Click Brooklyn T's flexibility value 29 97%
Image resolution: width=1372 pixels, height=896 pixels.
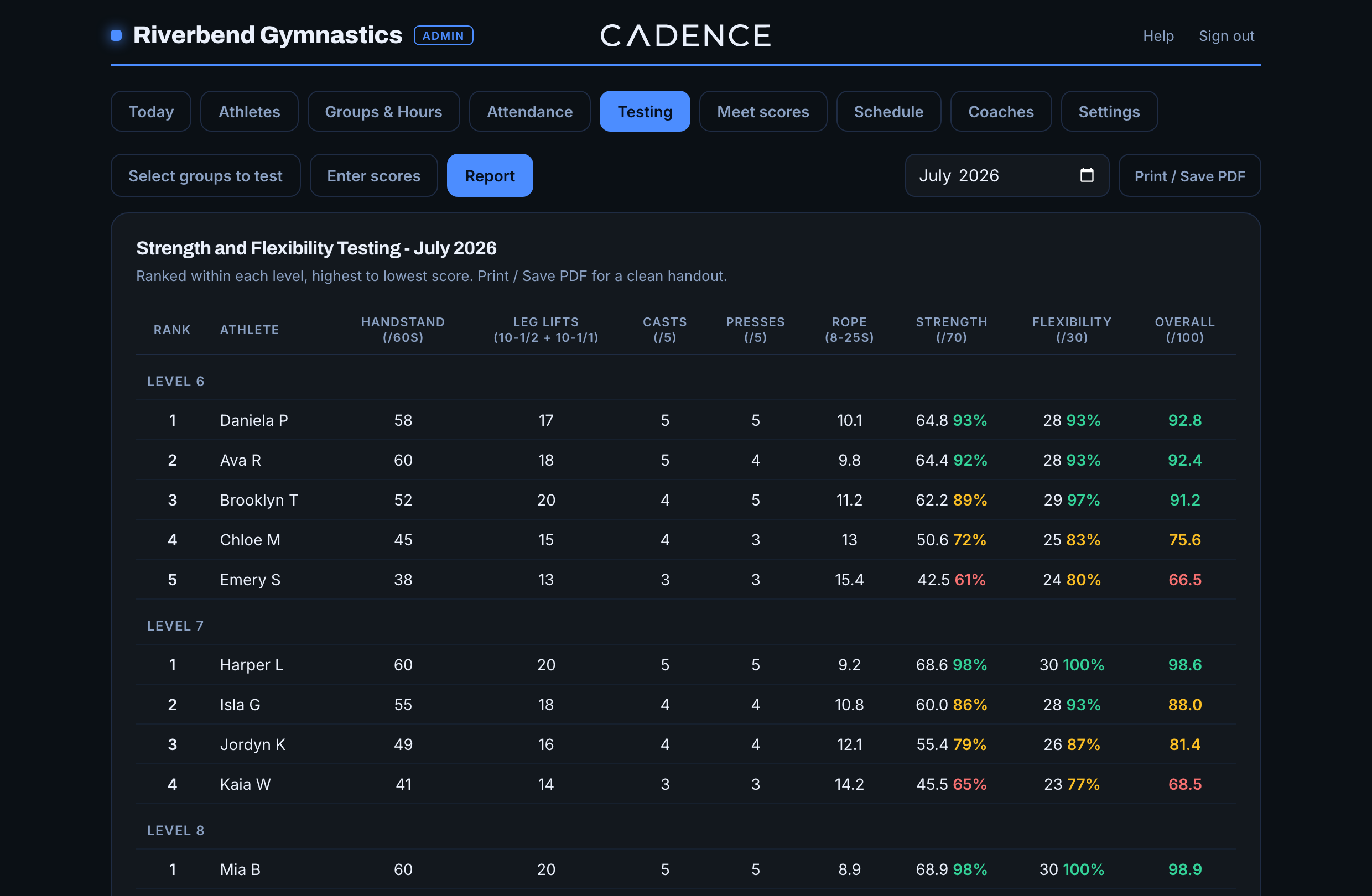pos(1072,499)
